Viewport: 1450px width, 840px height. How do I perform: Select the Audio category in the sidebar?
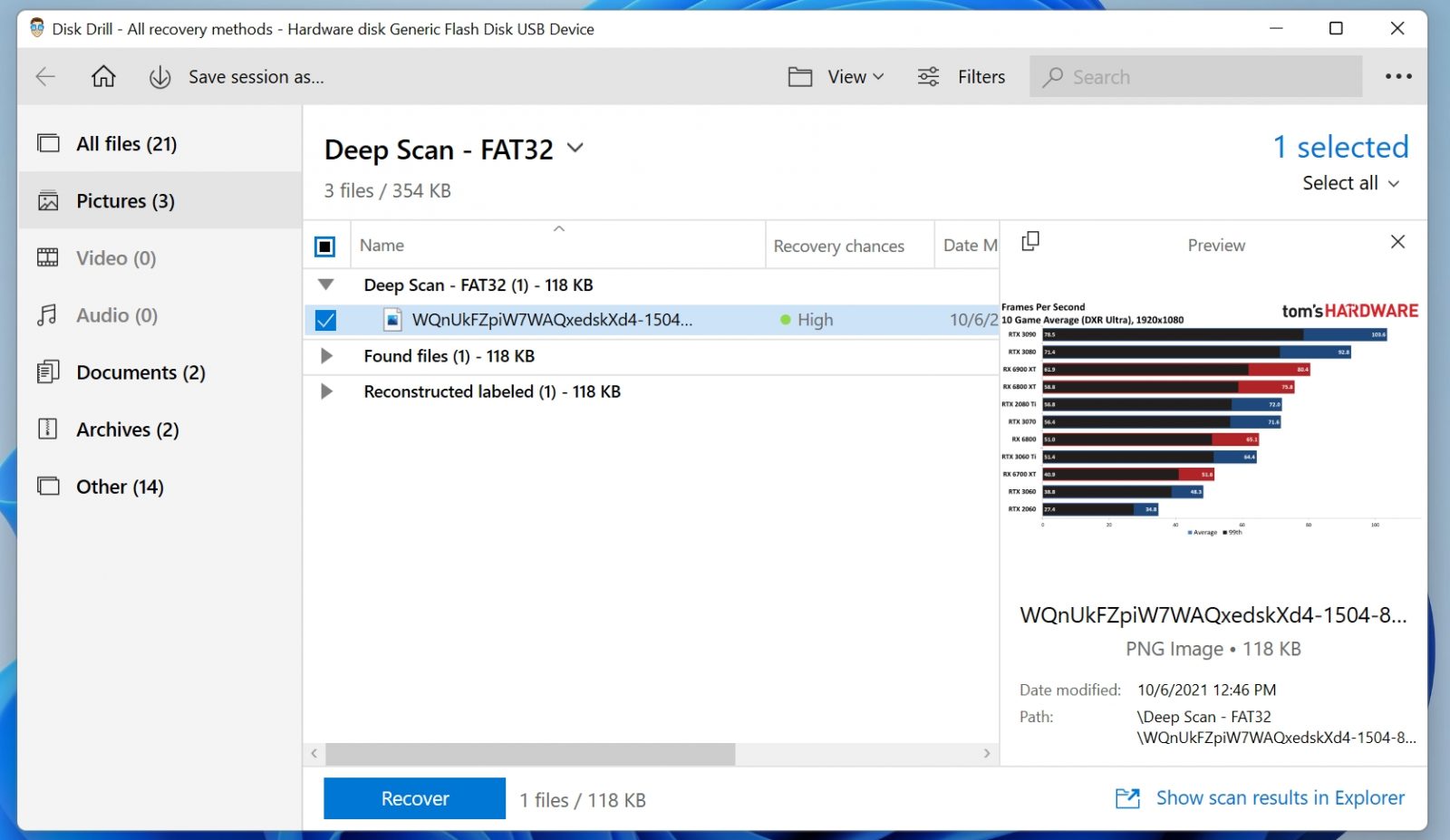click(115, 315)
